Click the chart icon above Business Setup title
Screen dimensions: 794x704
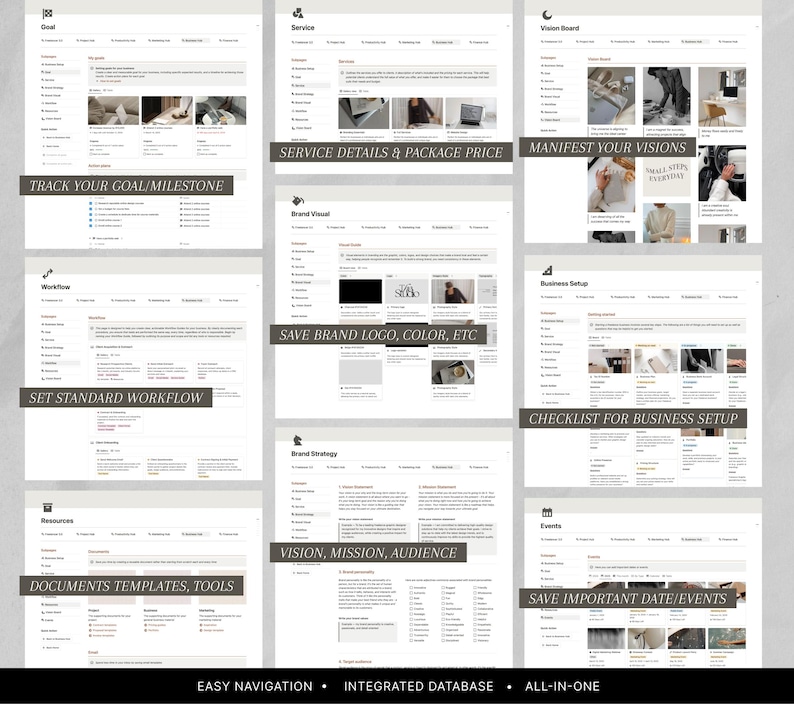coord(547,270)
